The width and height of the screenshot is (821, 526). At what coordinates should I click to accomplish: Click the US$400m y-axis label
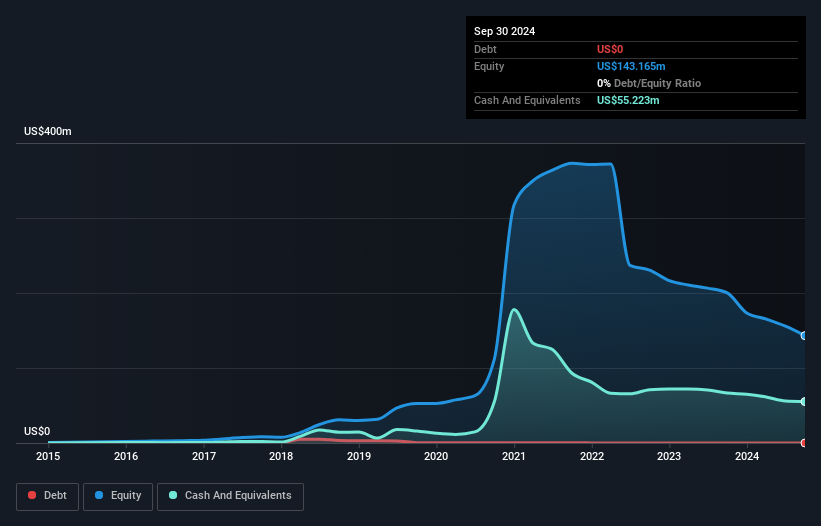pyautogui.click(x=48, y=131)
